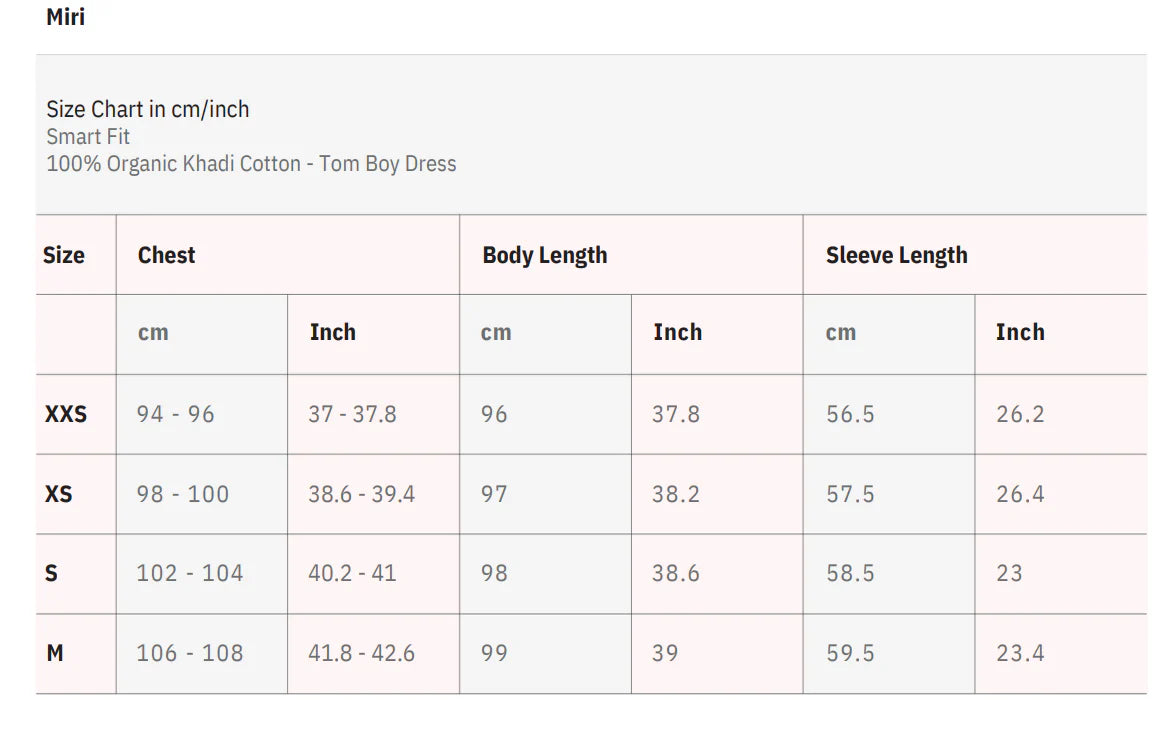Click the XS chest inch cell '38.6 - 39.4'

coord(362,494)
